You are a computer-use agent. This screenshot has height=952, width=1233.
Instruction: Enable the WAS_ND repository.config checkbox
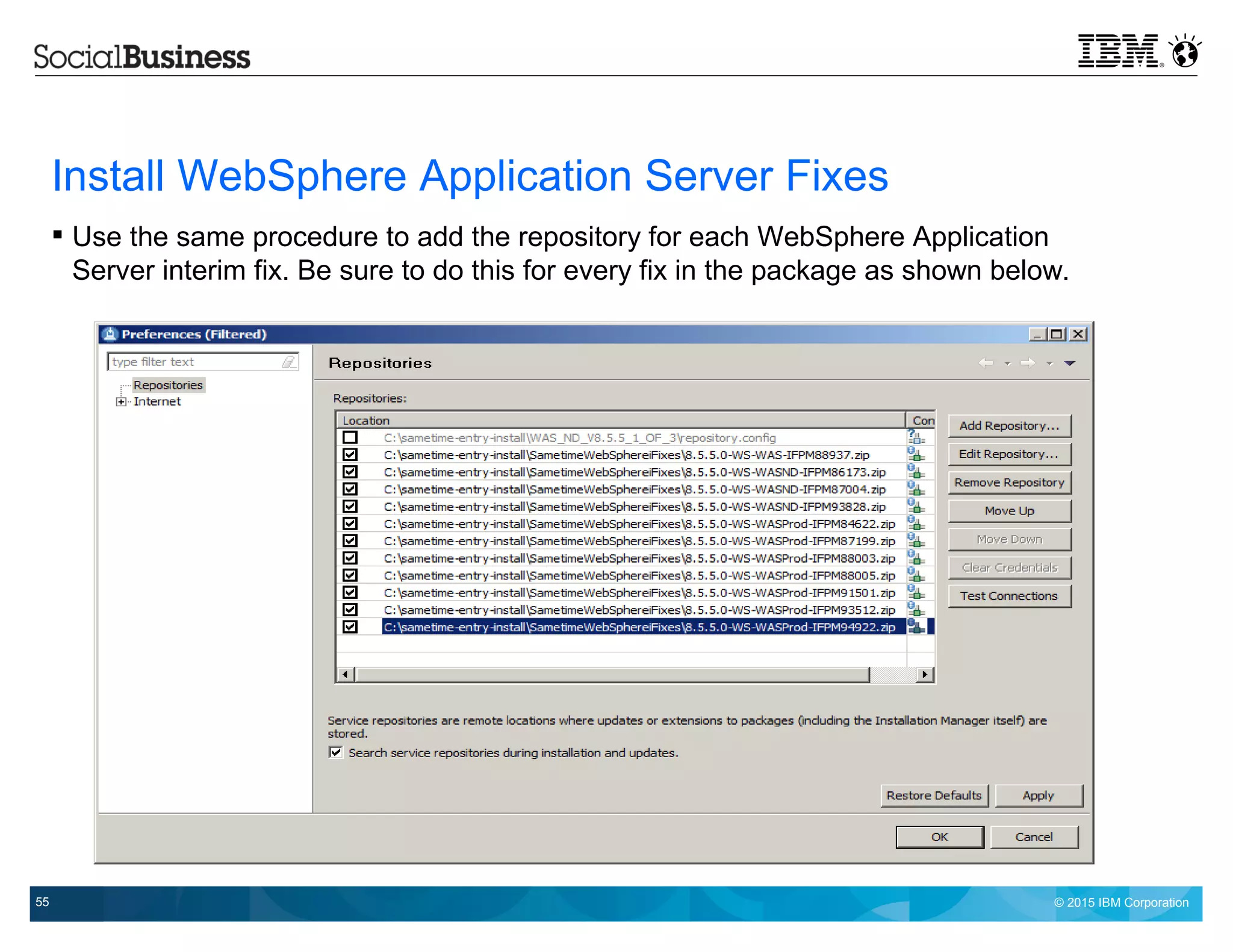(350, 437)
